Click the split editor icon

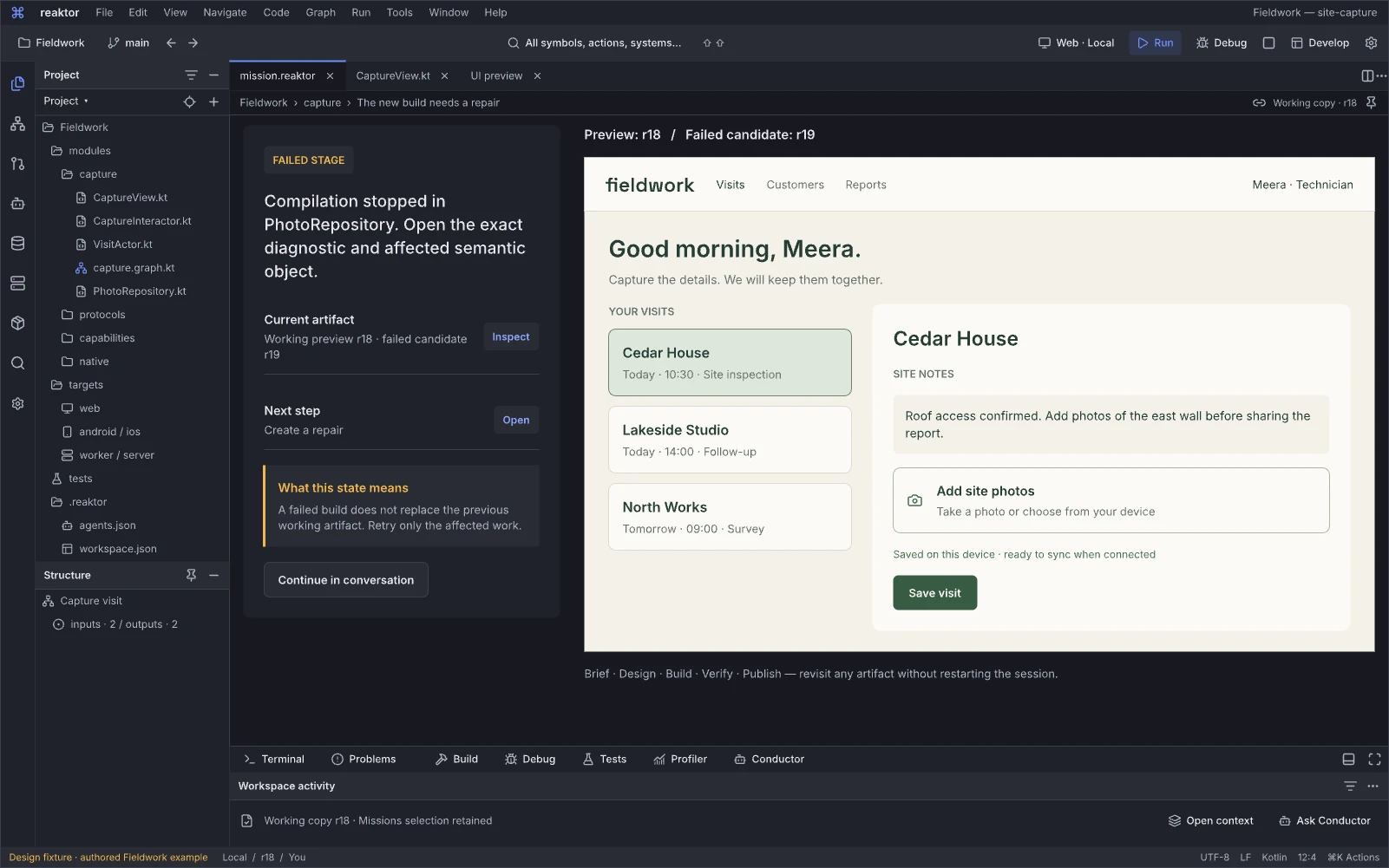(1367, 75)
